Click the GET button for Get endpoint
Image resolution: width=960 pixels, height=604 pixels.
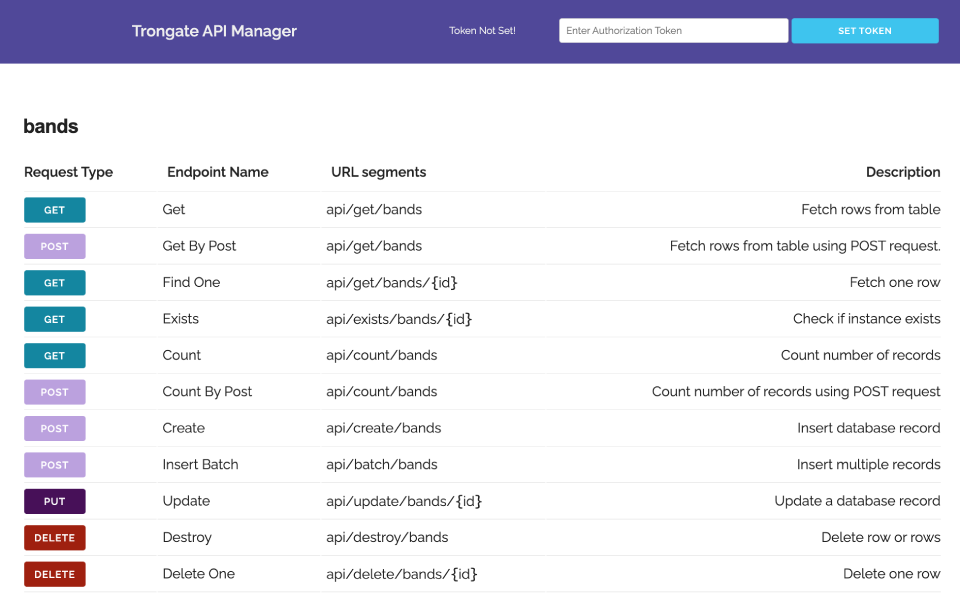tap(54, 210)
